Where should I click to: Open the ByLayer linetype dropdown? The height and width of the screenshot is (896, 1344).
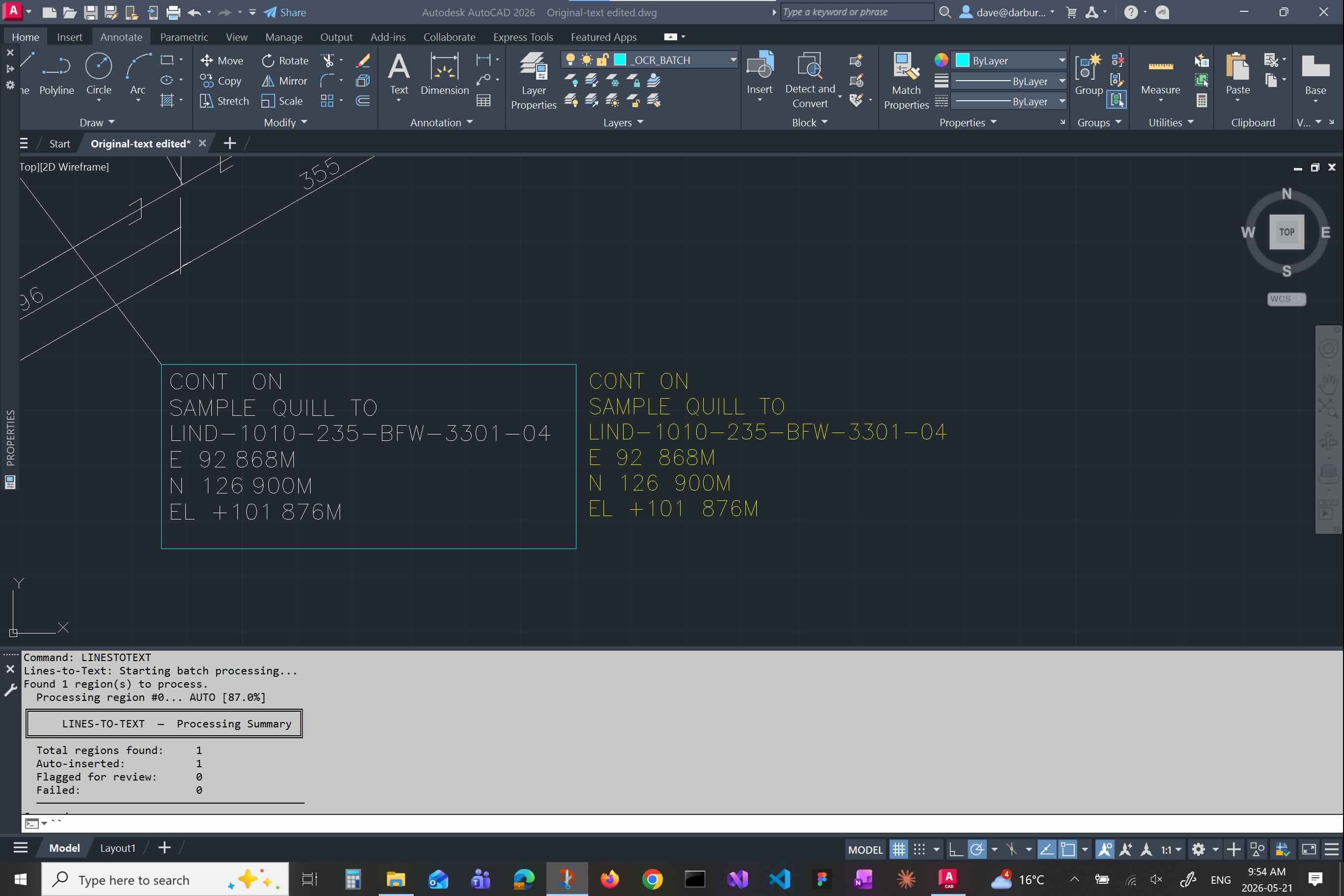[x=1061, y=101]
